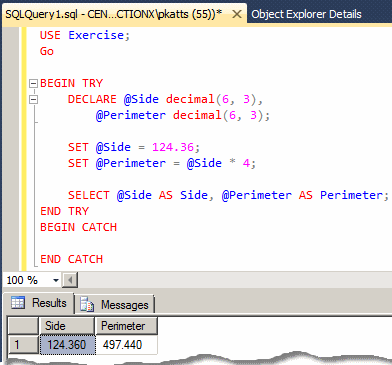Close the SQLQuery1.sql query tab
This screenshot has width=392, height=365.
tap(237, 14)
